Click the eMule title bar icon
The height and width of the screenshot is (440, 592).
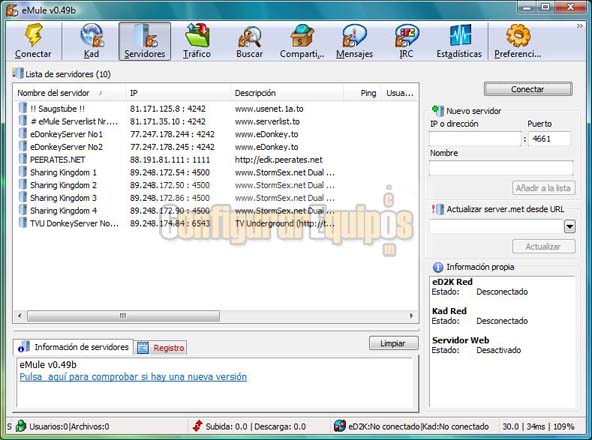pyautogui.click(x=11, y=10)
